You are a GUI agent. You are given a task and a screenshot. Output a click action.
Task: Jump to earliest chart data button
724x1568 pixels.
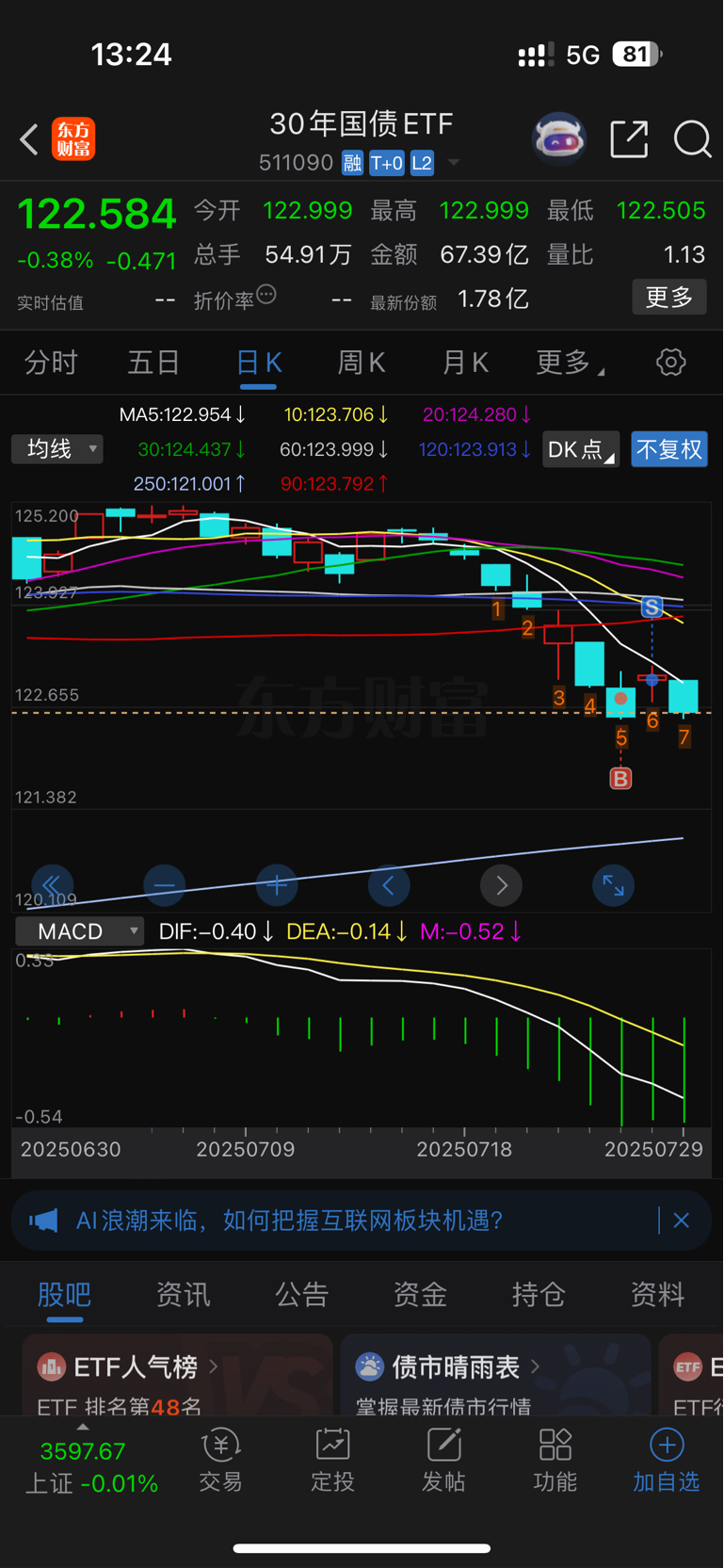[52, 885]
